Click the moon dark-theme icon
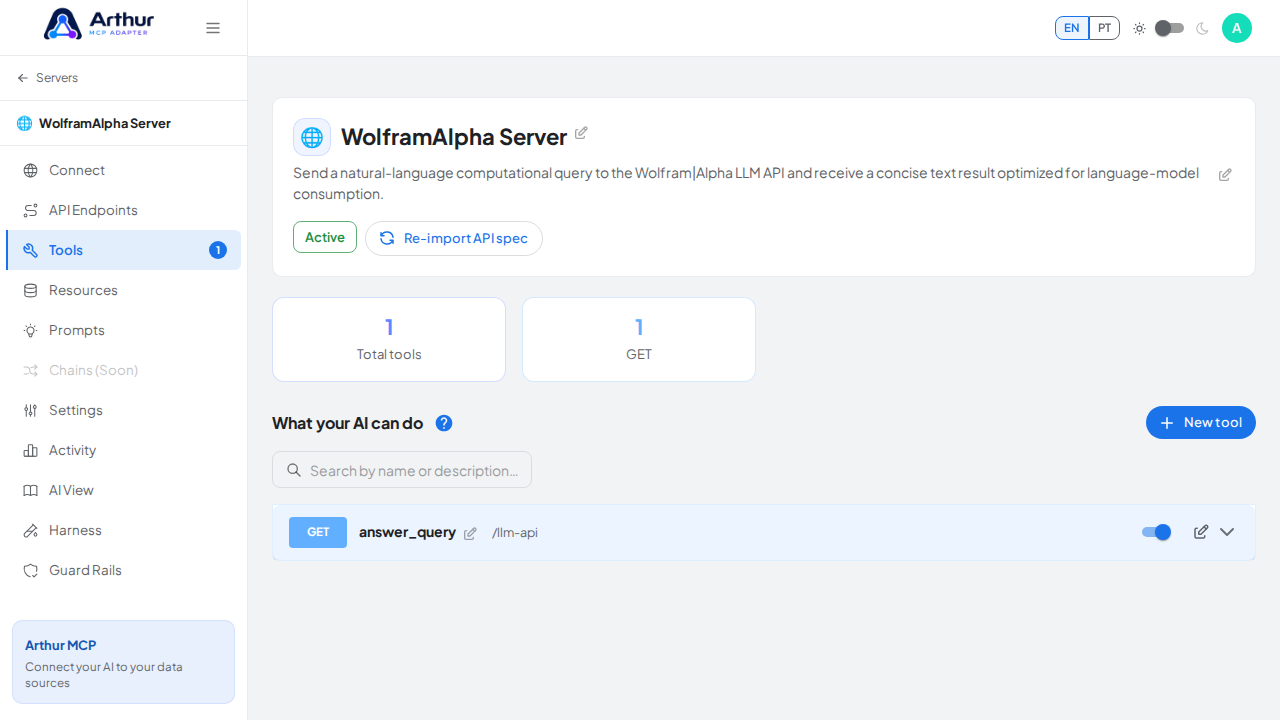Image resolution: width=1280 pixels, height=720 pixels. coord(1202,28)
